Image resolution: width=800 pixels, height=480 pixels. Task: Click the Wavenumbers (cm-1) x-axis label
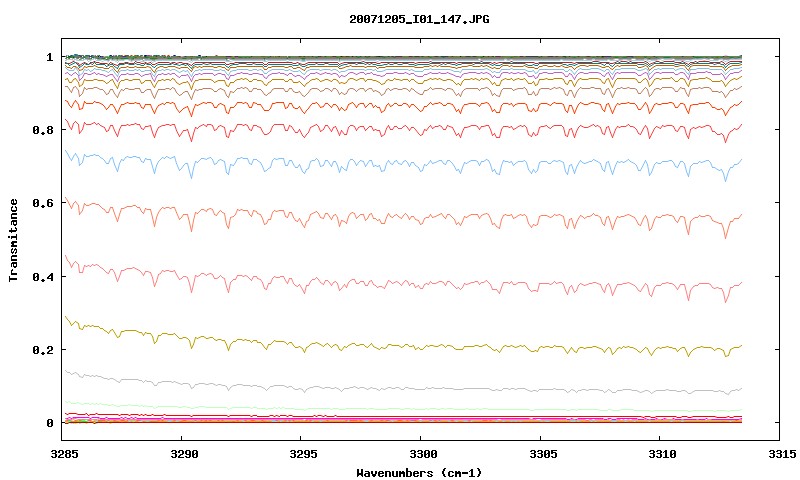[x=419, y=473]
